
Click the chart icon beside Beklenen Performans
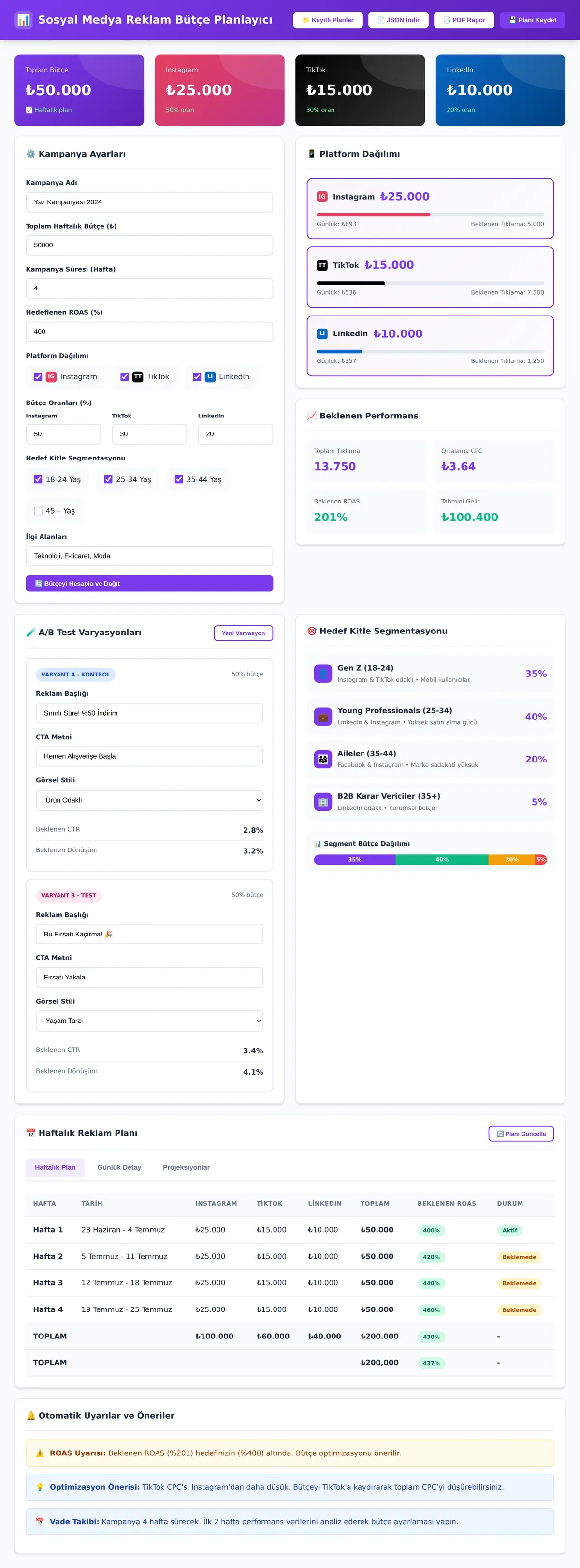(x=312, y=416)
